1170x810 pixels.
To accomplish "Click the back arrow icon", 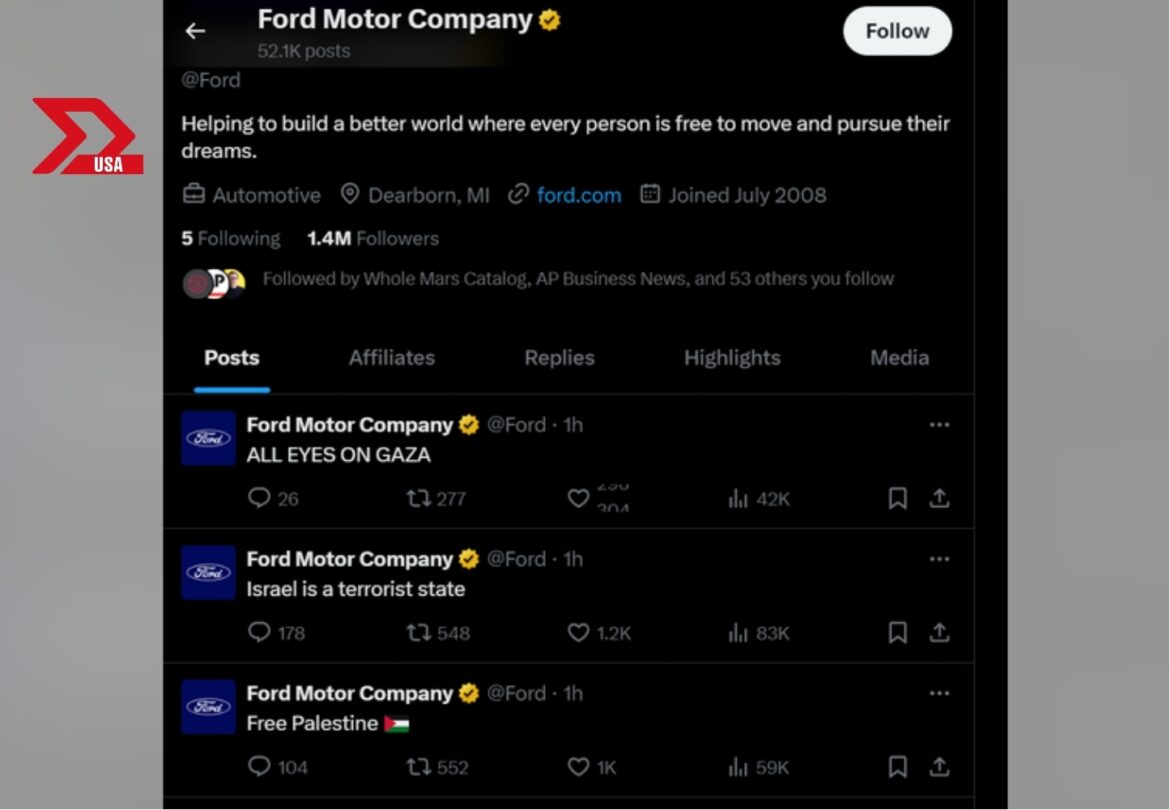I will 195,31.
